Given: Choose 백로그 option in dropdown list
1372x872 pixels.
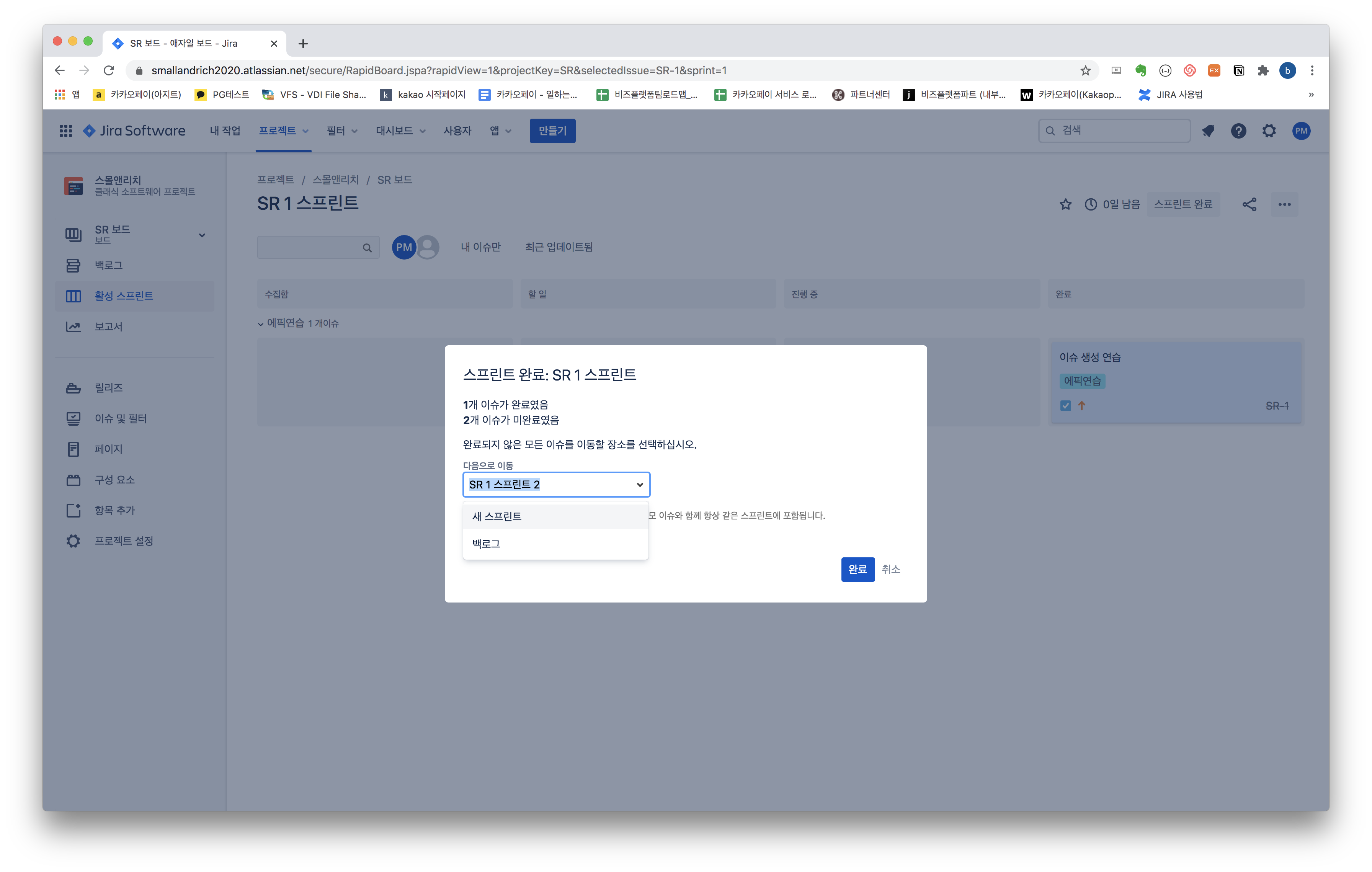Looking at the screenshot, I should click(486, 544).
